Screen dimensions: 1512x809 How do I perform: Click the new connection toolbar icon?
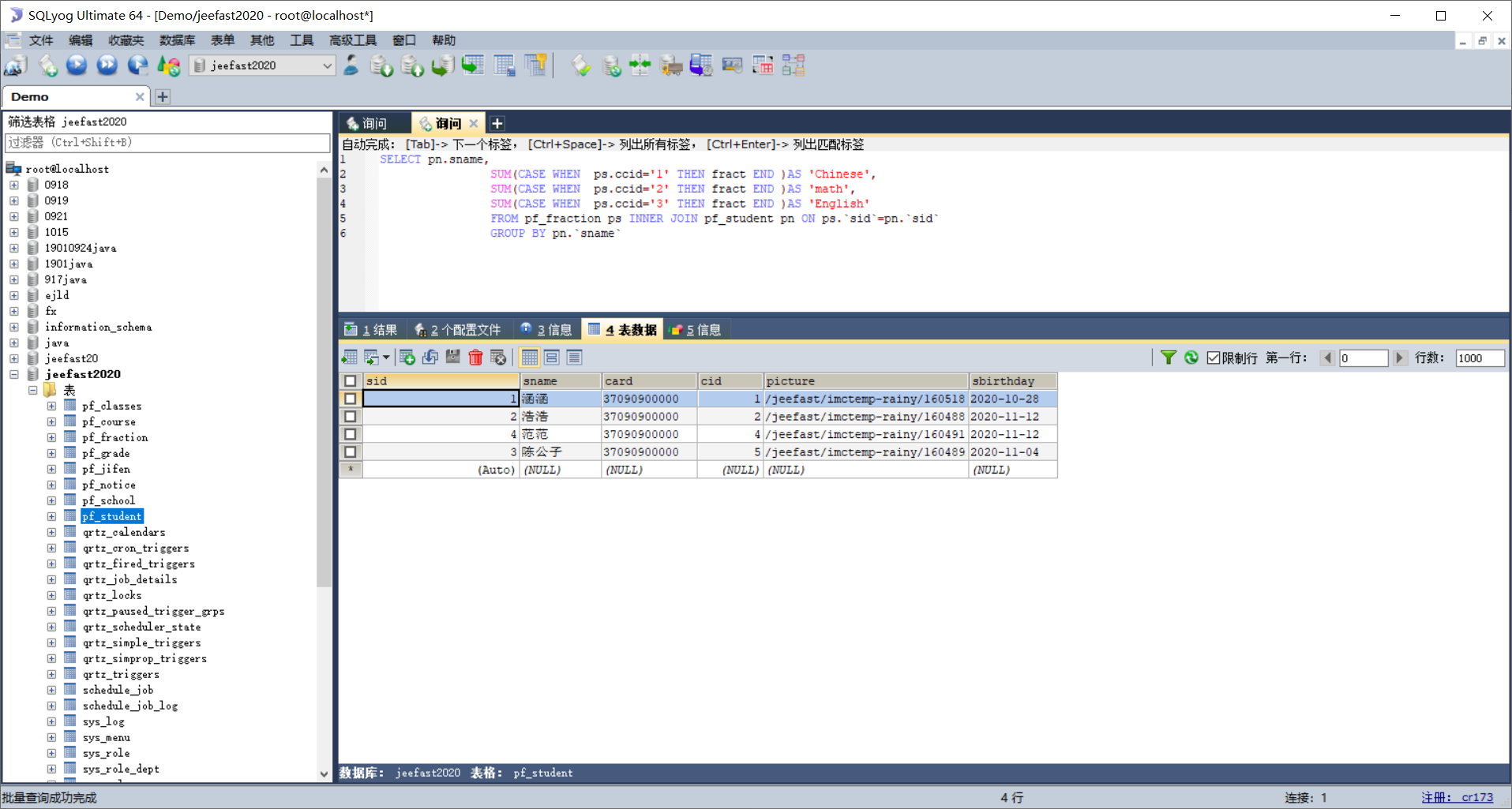coord(16,66)
